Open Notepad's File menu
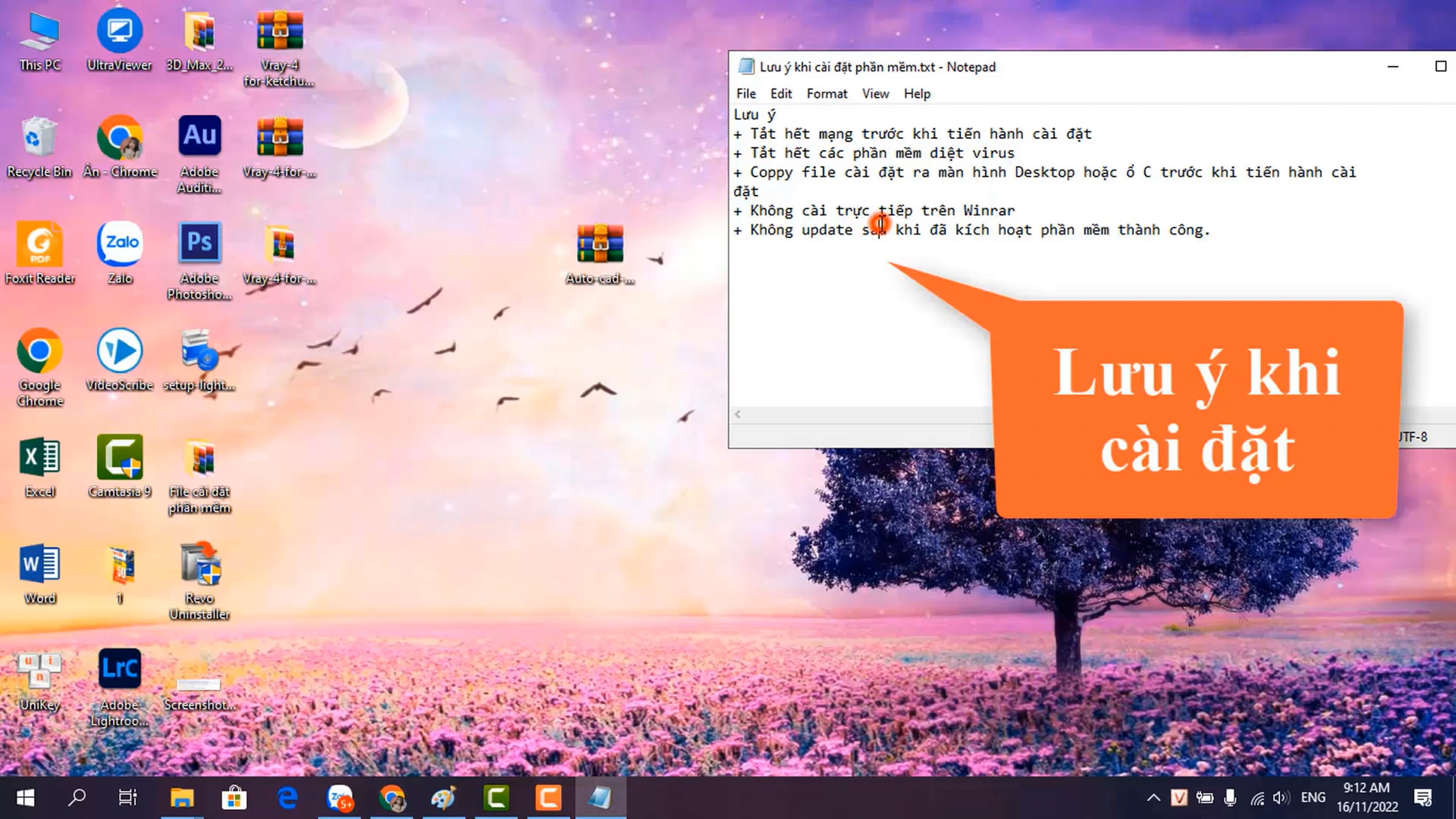Viewport: 1456px width, 819px height. [746, 94]
